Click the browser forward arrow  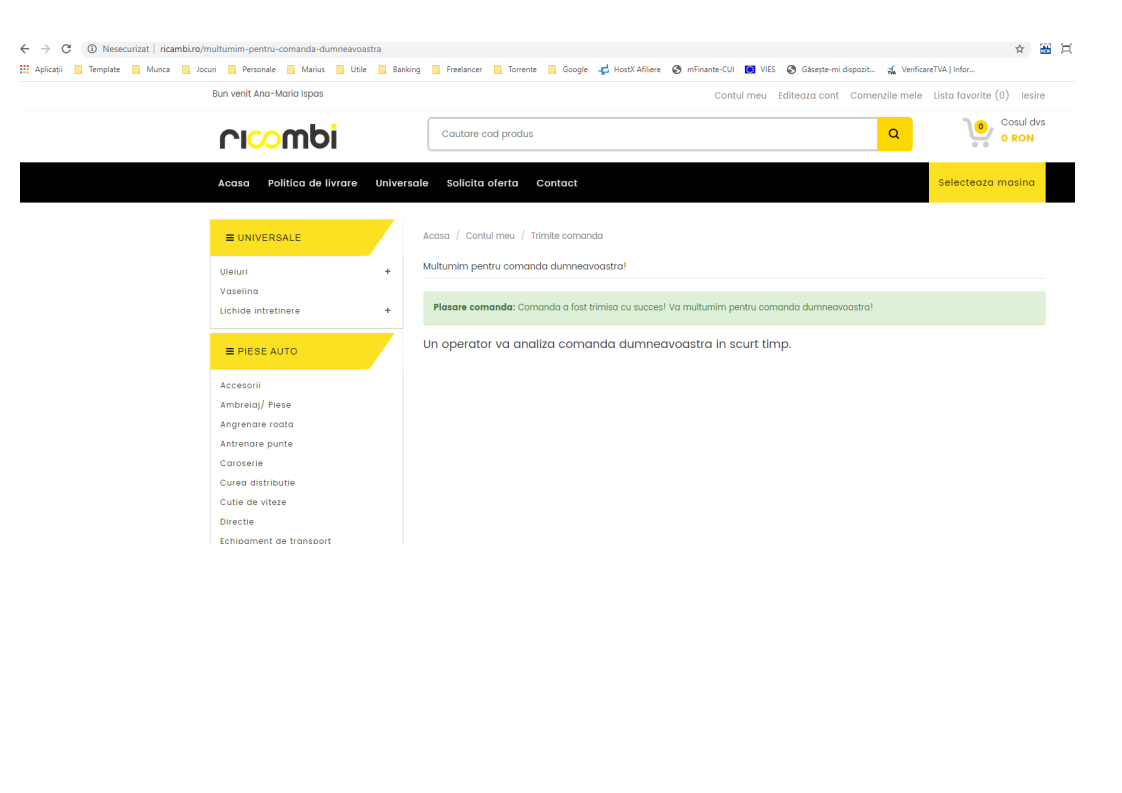[x=46, y=49]
